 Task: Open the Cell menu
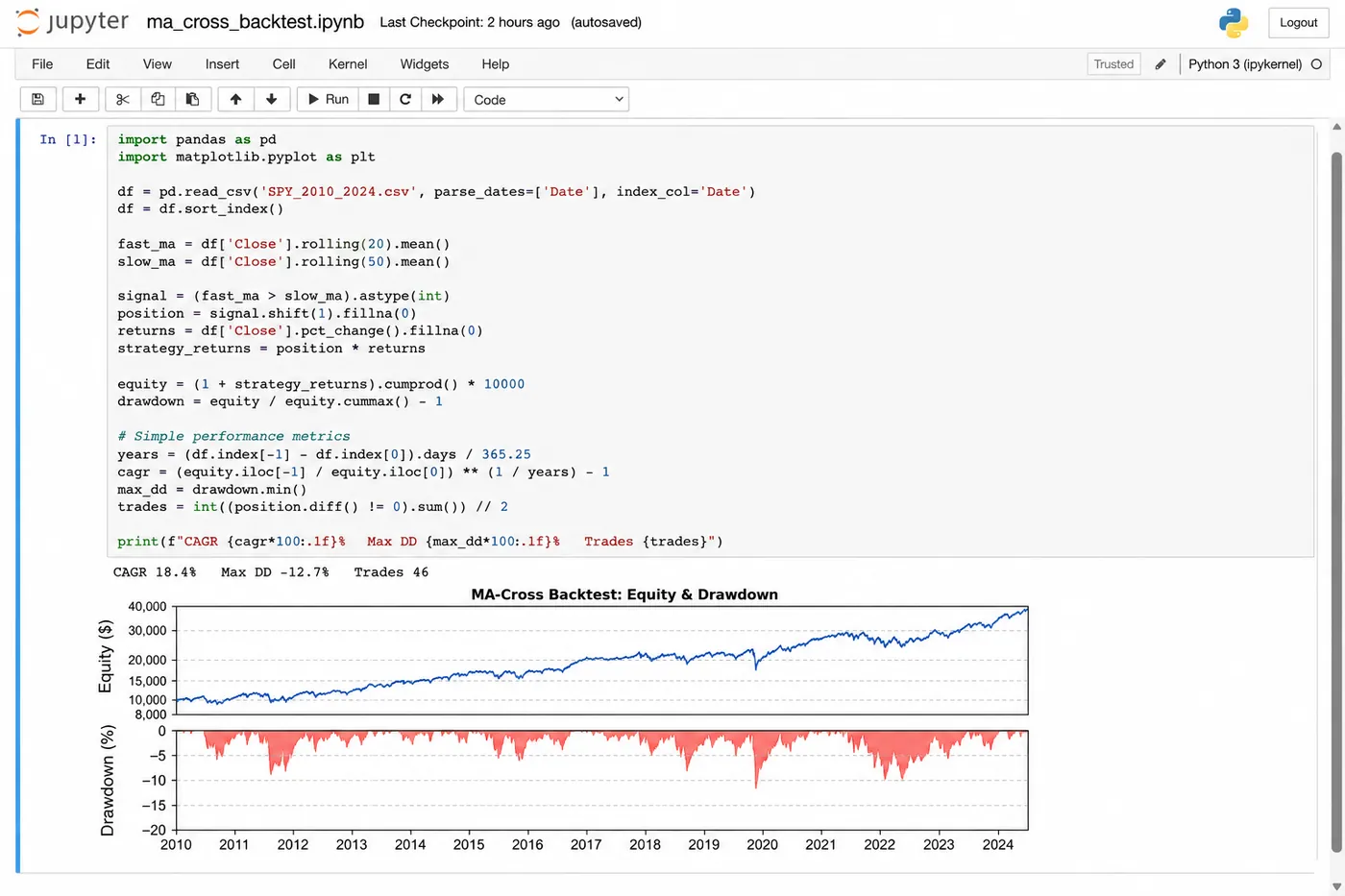(x=283, y=64)
